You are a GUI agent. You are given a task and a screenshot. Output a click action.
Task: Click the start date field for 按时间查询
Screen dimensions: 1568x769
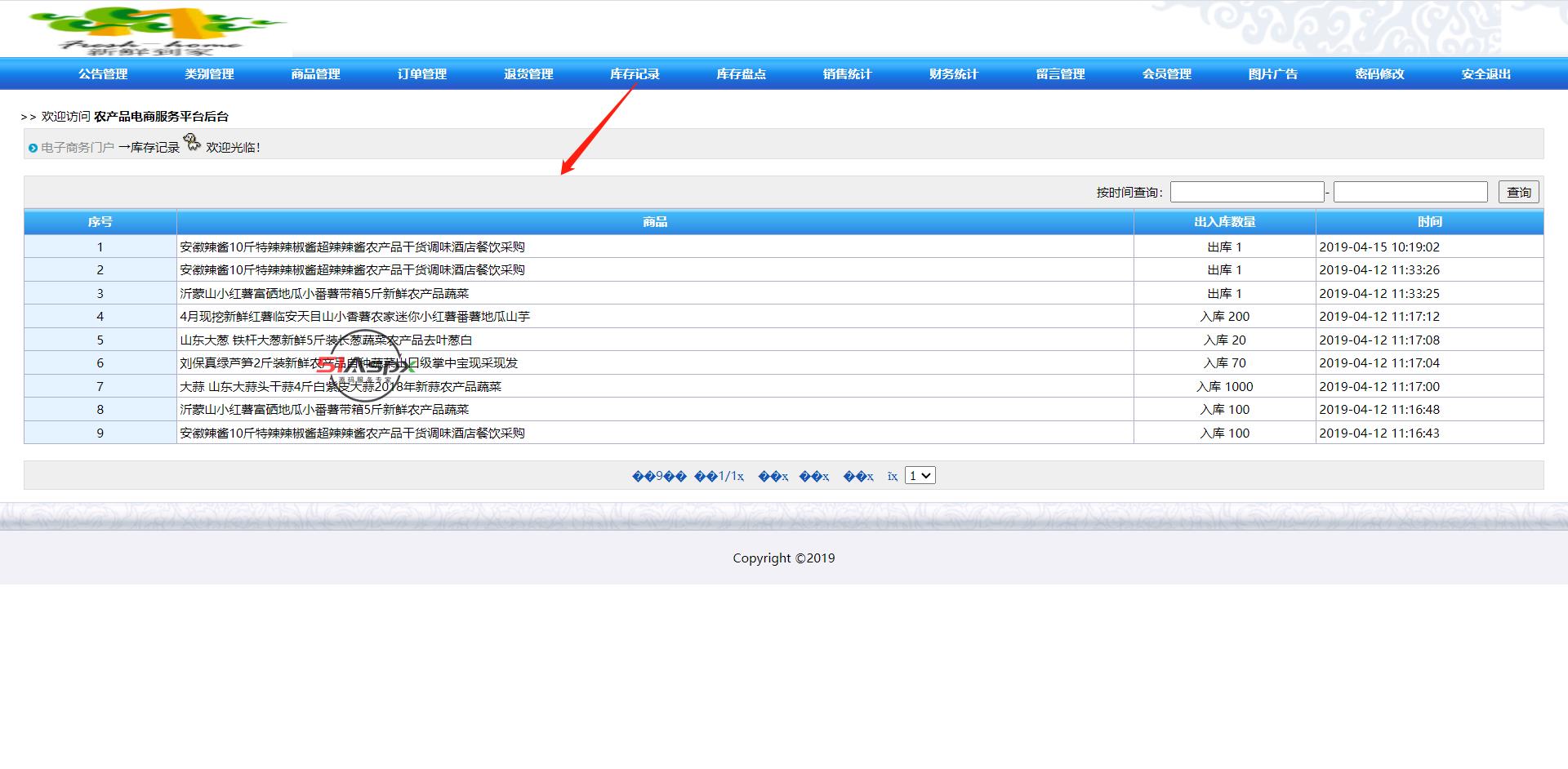pos(1247,192)
